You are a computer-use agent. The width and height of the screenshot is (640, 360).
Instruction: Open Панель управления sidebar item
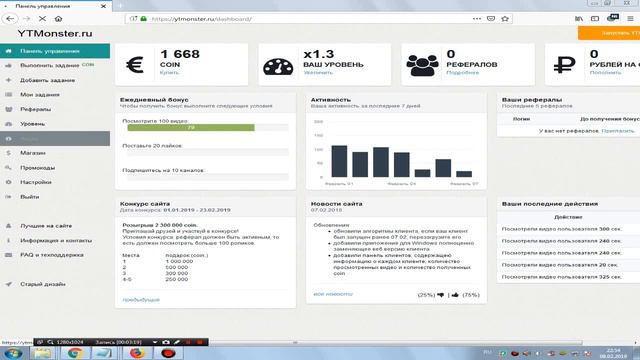tap(55, 51)
